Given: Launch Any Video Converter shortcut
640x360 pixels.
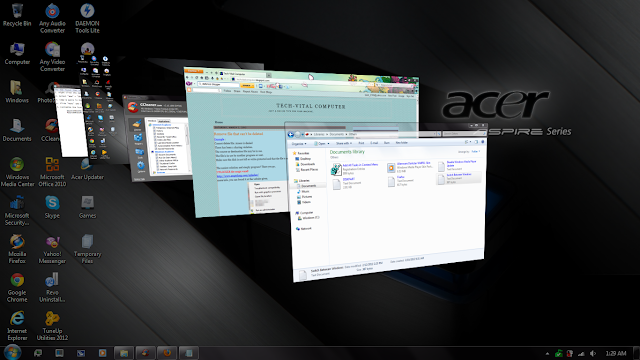Looking at the screenshot, I should [x=52, y=57].
